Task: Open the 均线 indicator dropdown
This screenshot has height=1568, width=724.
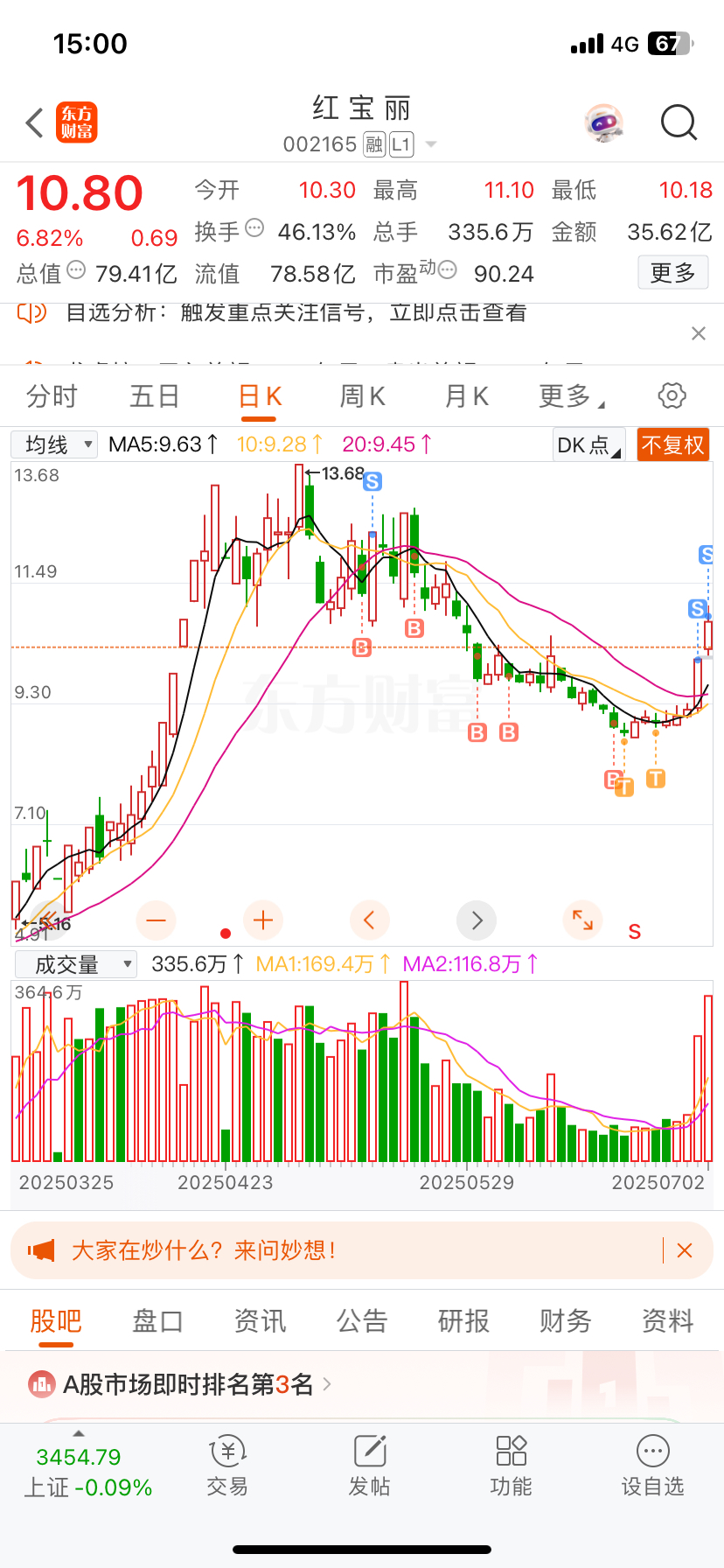Action: 54,444
